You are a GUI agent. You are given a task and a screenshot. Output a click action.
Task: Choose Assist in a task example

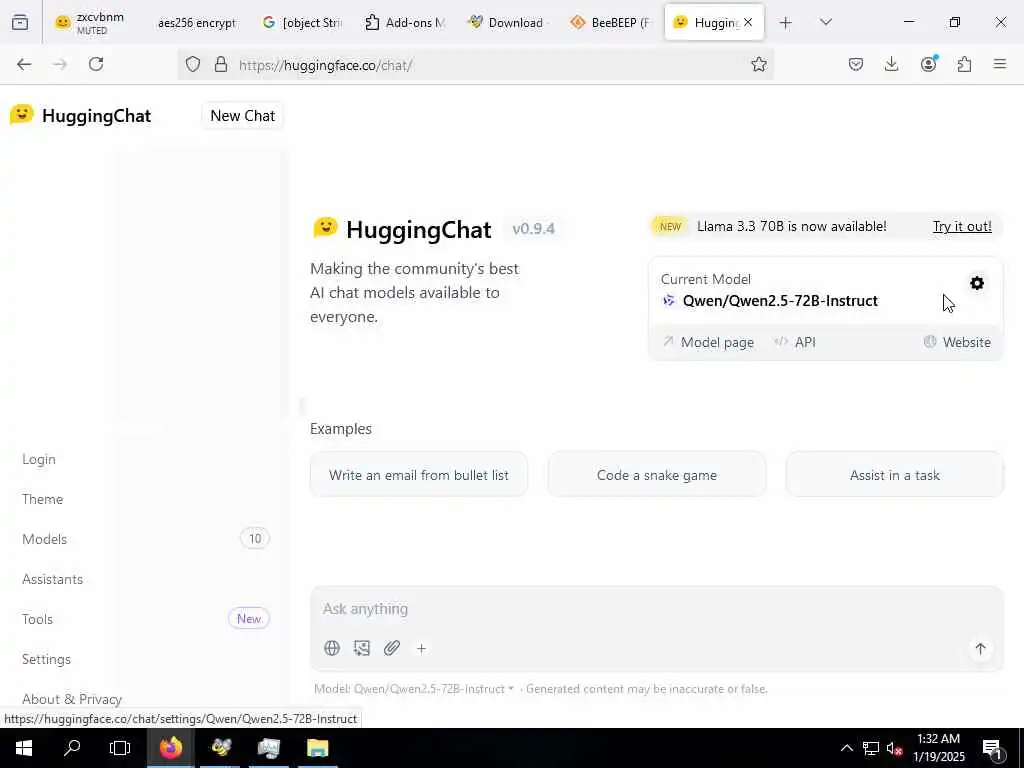click(894, 475)
